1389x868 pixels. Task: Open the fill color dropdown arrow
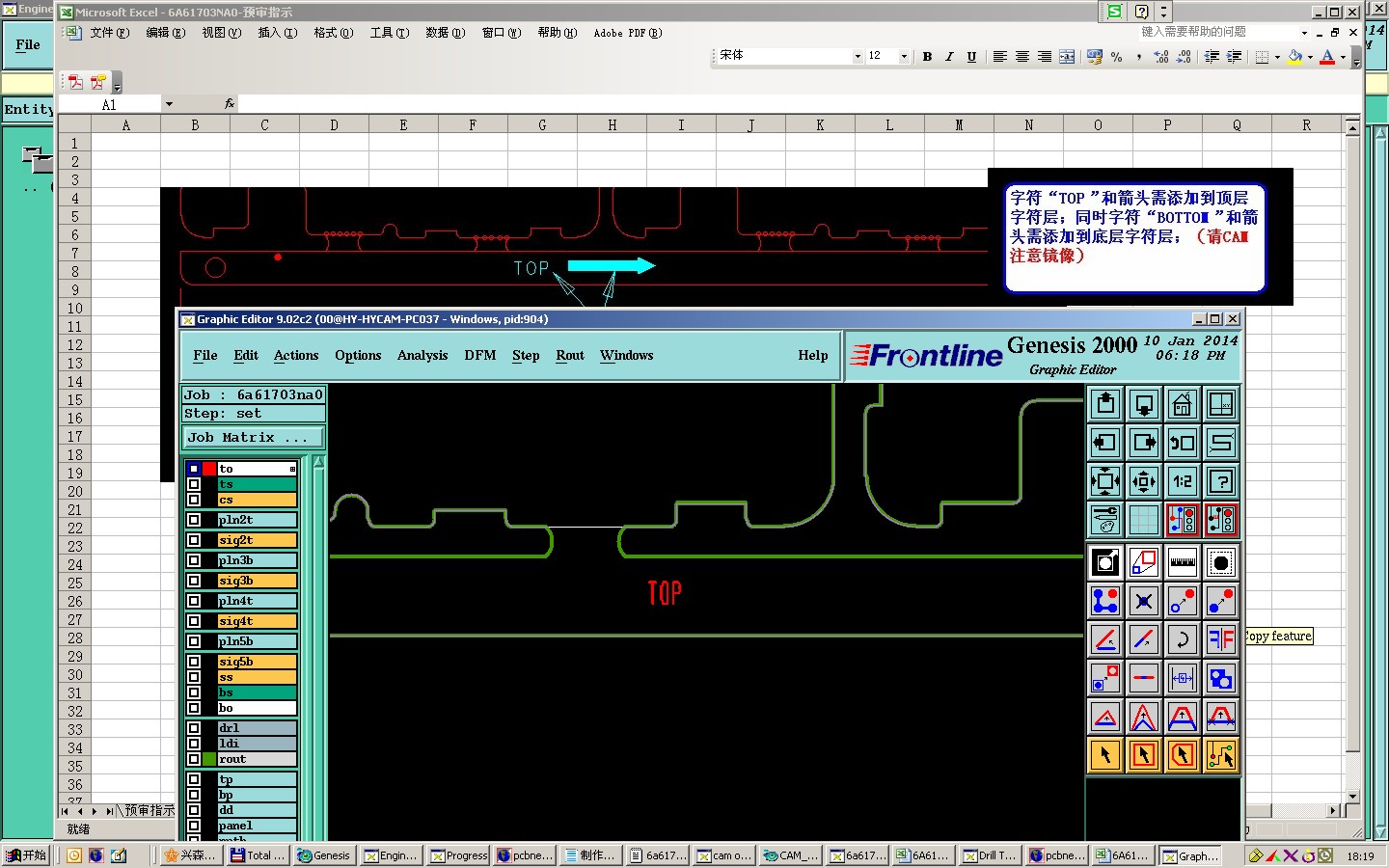tap(1310, 57)
